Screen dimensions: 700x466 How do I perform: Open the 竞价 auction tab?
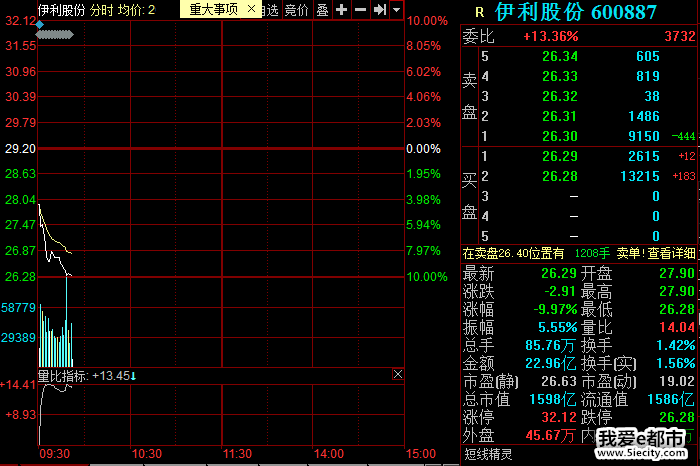(x=297, y=9)
